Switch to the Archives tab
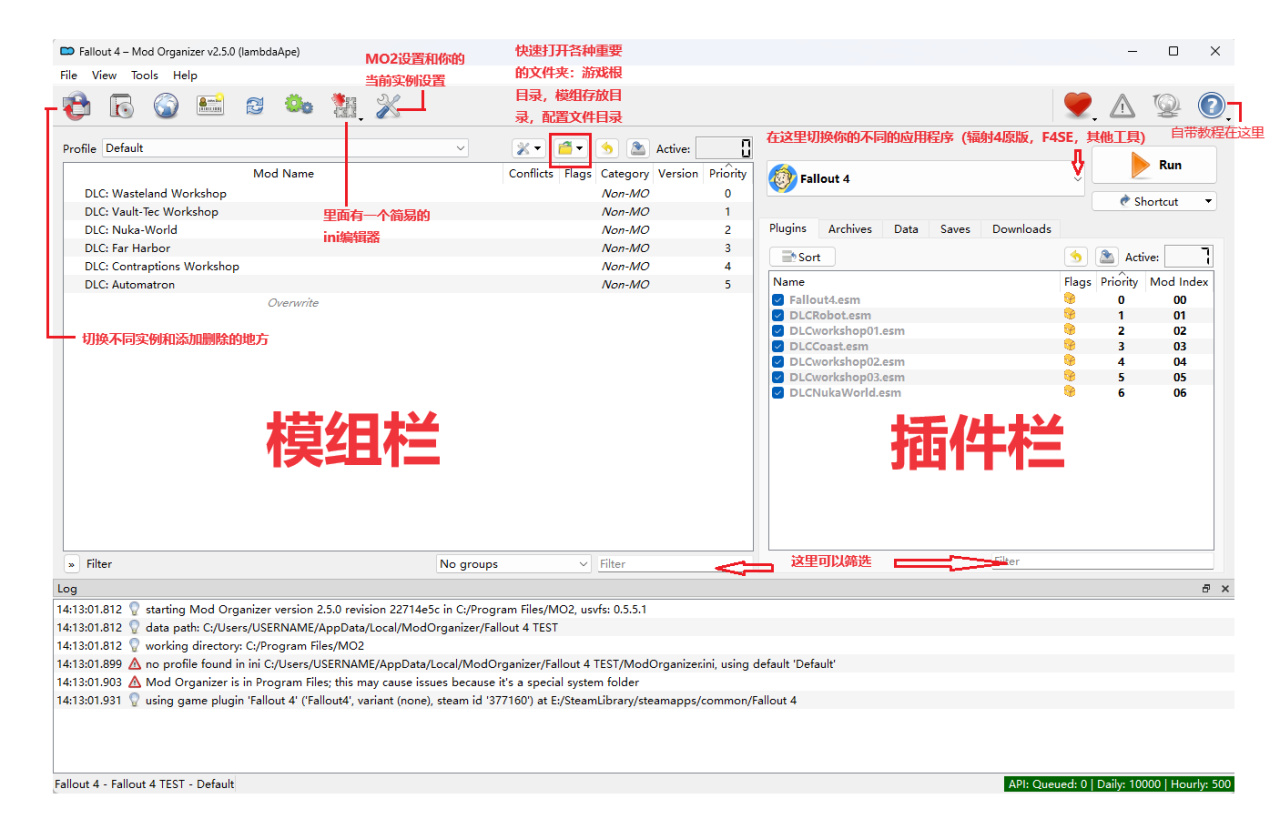 click(x=850, y=229)
